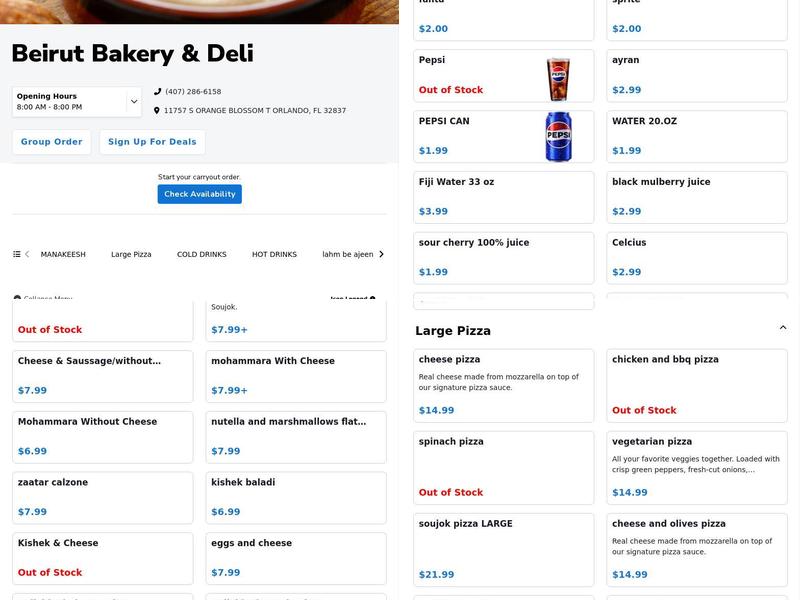Click the Icon Legend info icon
This screenshot has width=800, height=600.
point(371,297)
